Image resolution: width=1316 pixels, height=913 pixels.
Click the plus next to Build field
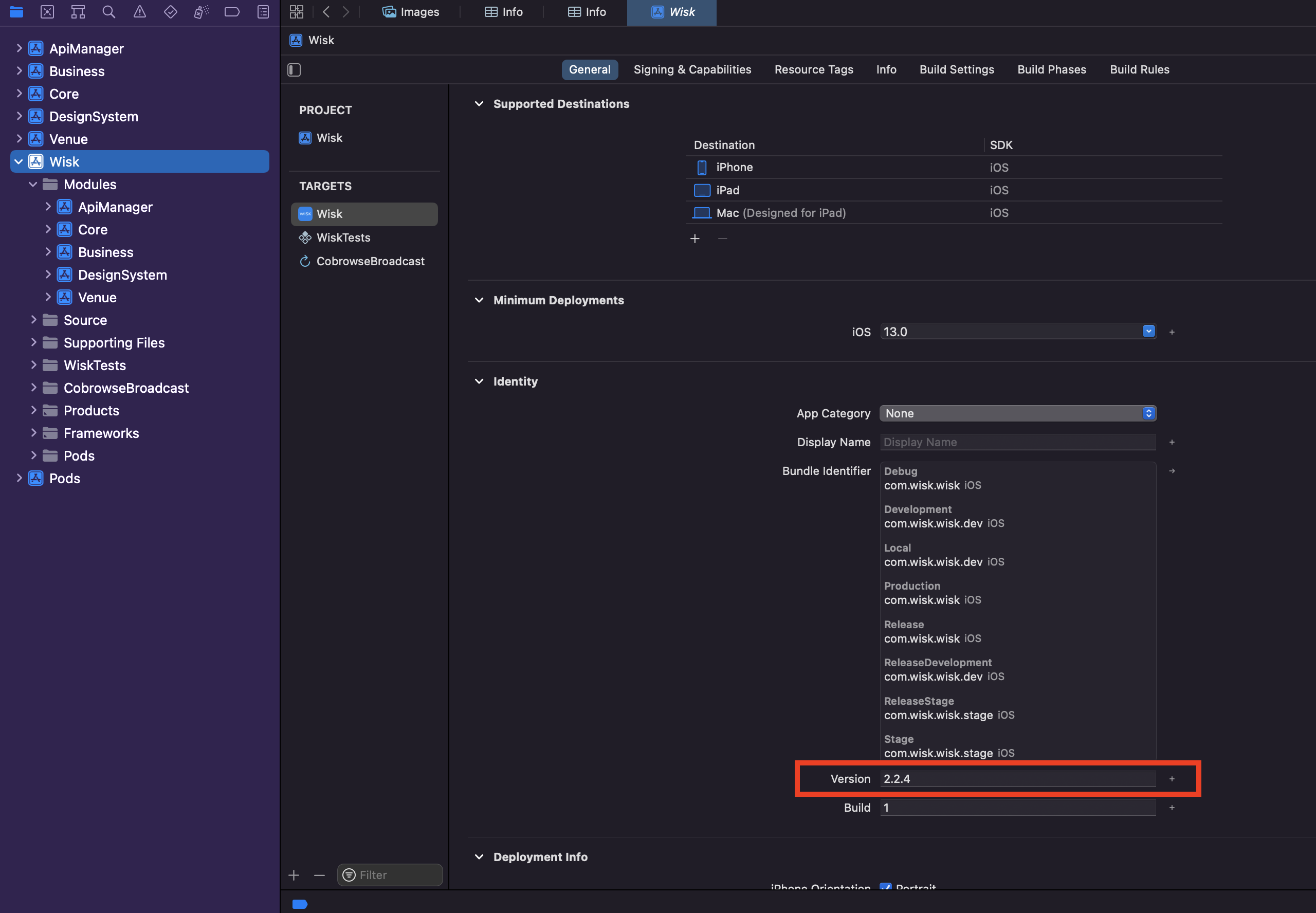[x=1172, y=808]
